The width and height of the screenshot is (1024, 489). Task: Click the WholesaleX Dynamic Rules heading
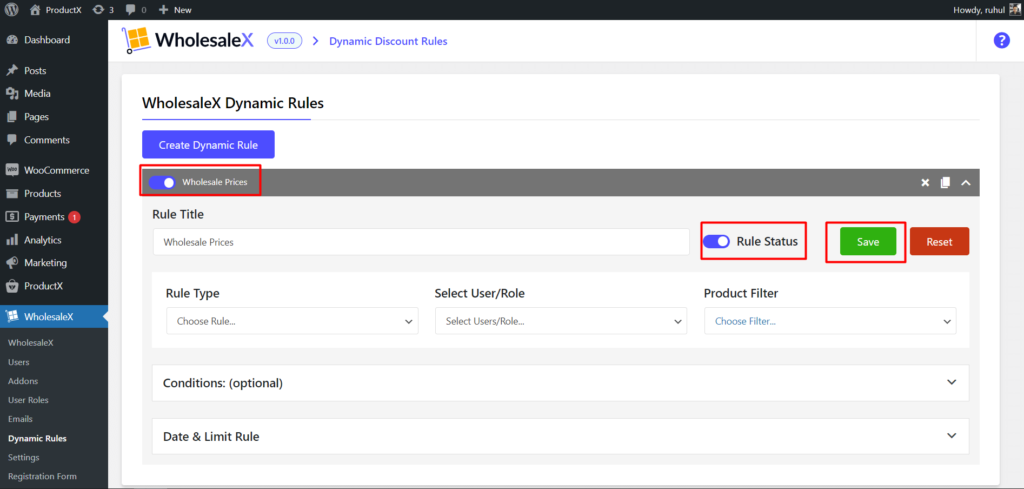(232, 103)
